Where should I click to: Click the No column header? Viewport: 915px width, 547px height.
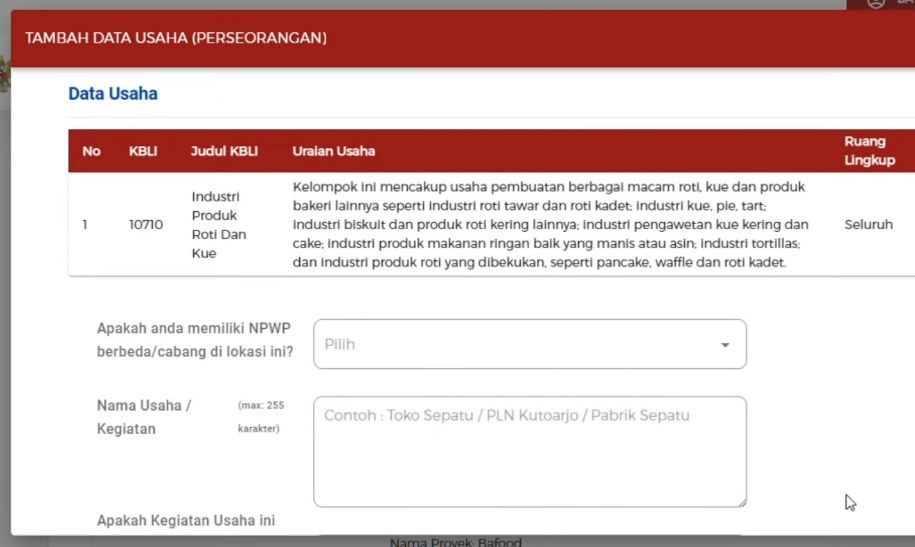click(91, 151)
